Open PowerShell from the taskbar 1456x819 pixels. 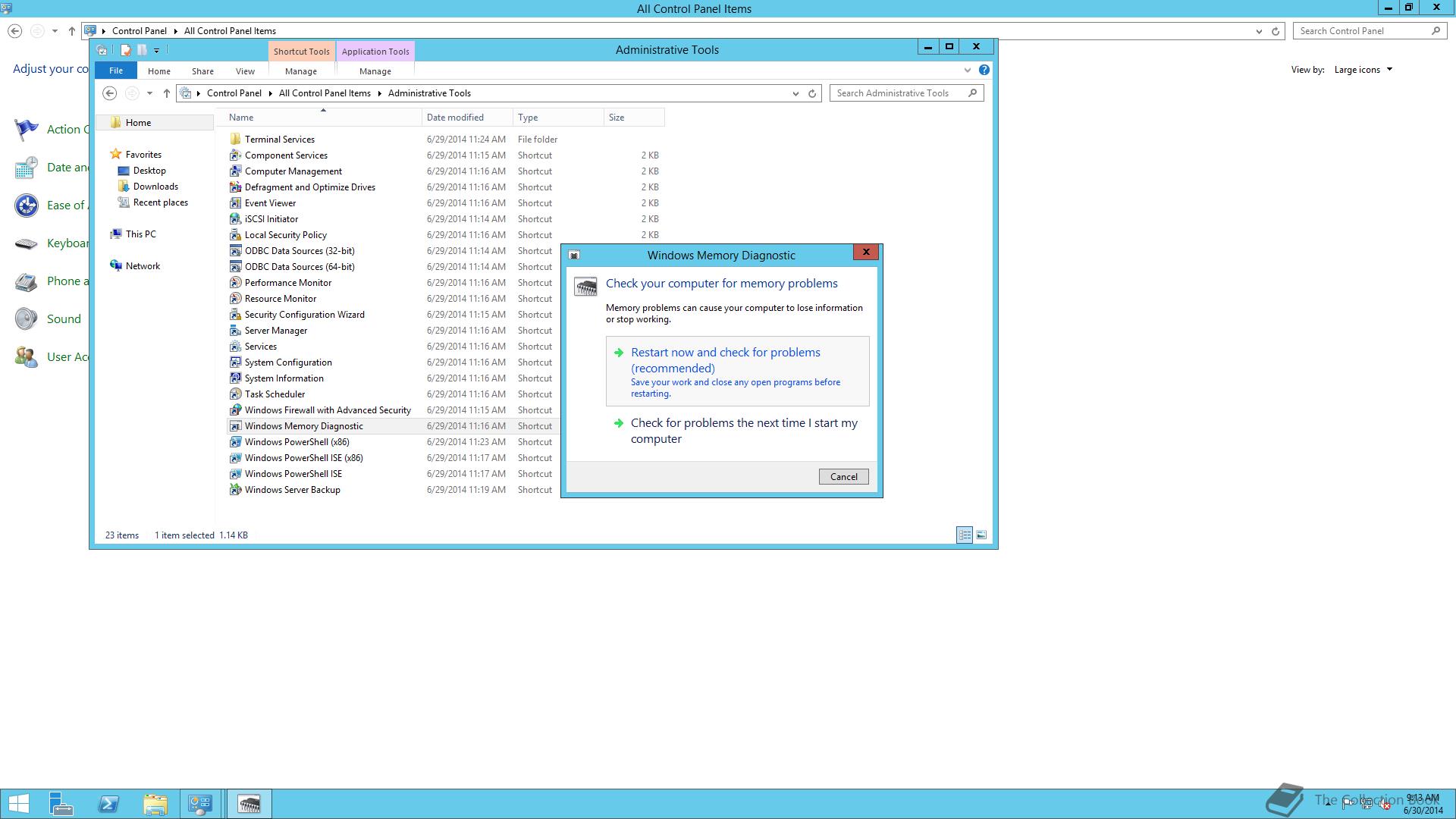point(108,804)
